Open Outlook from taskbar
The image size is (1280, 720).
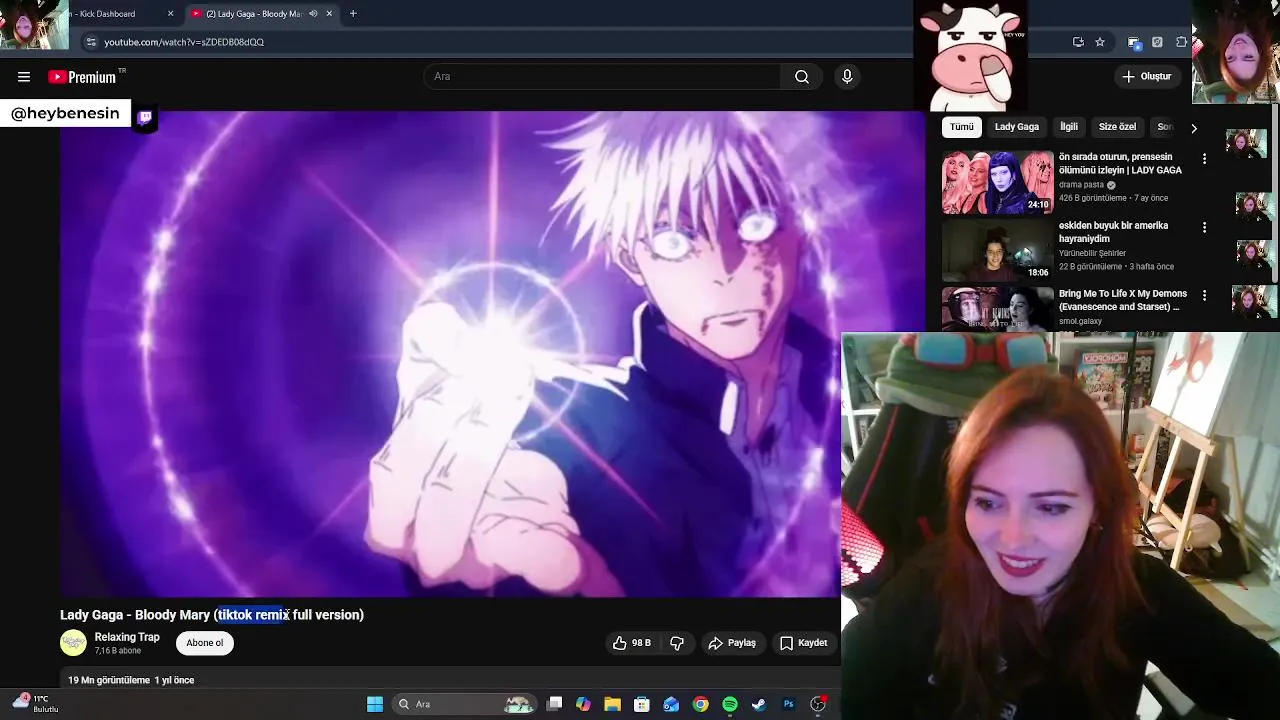671,704
